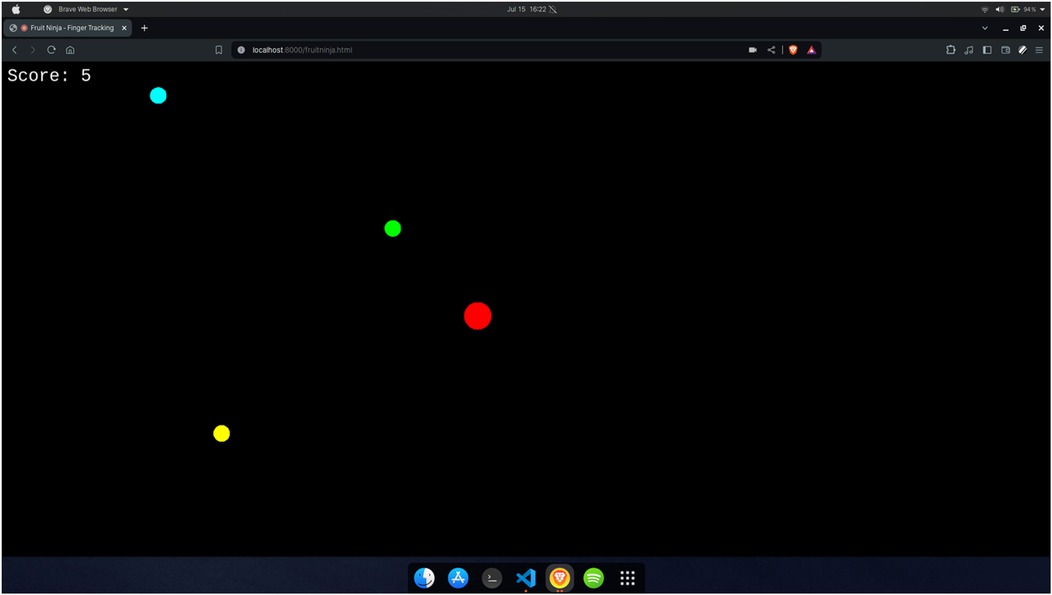
Task: Click the localhost URL address field
Action: (450, 50)
